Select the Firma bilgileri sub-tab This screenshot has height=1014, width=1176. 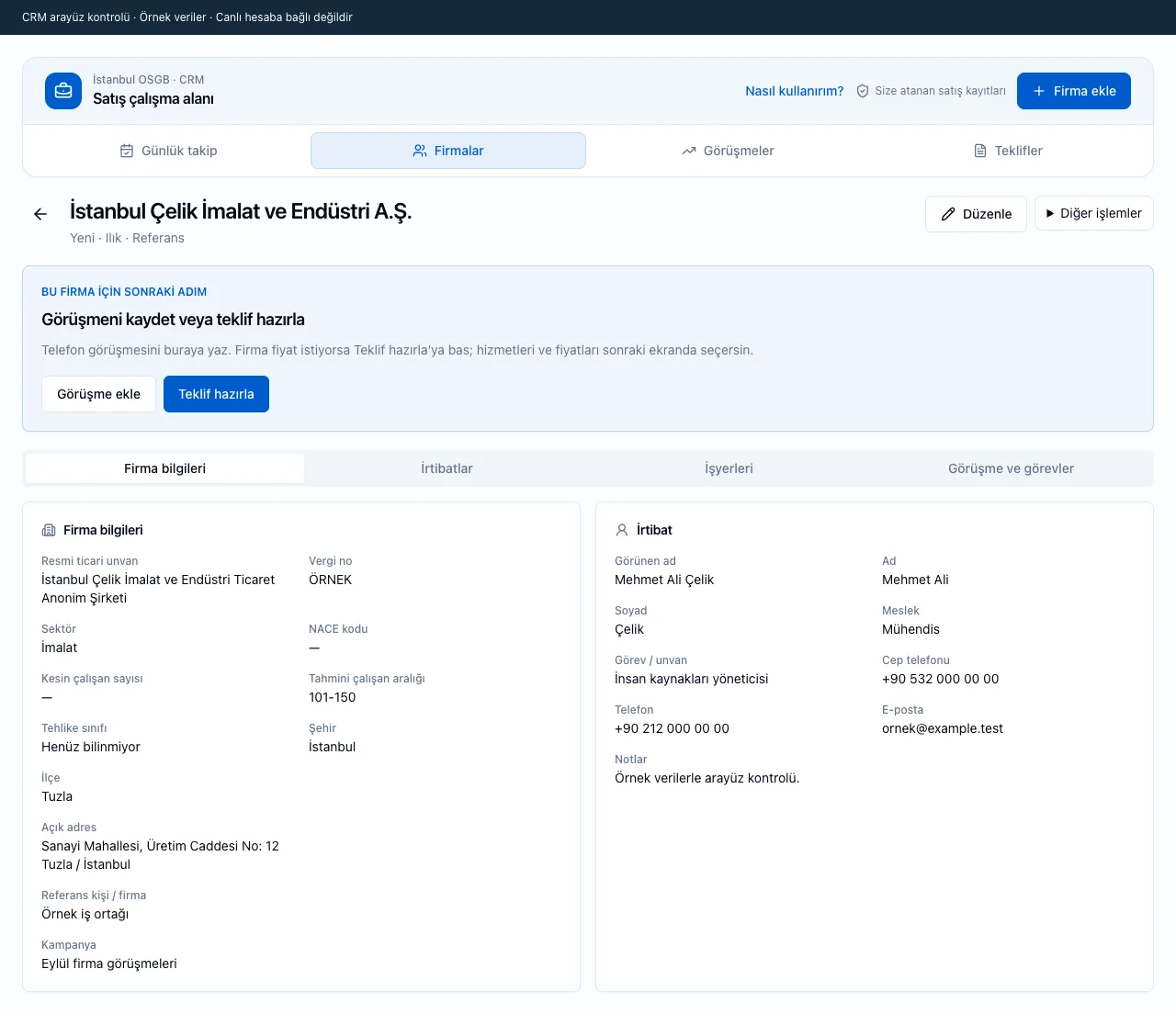click(164, 468)
